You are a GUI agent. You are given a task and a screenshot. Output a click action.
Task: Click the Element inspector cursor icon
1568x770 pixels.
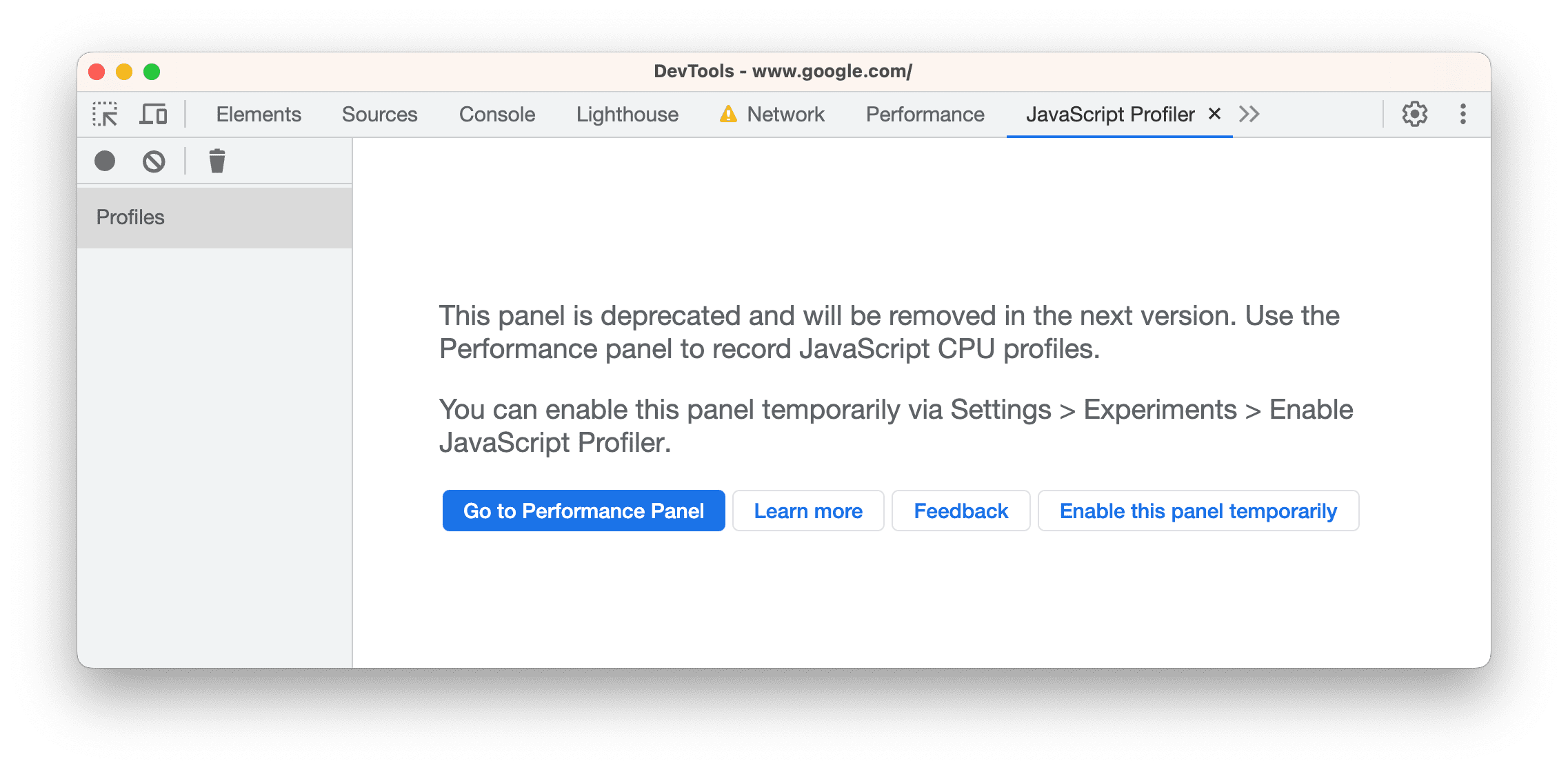coord(105,113)
